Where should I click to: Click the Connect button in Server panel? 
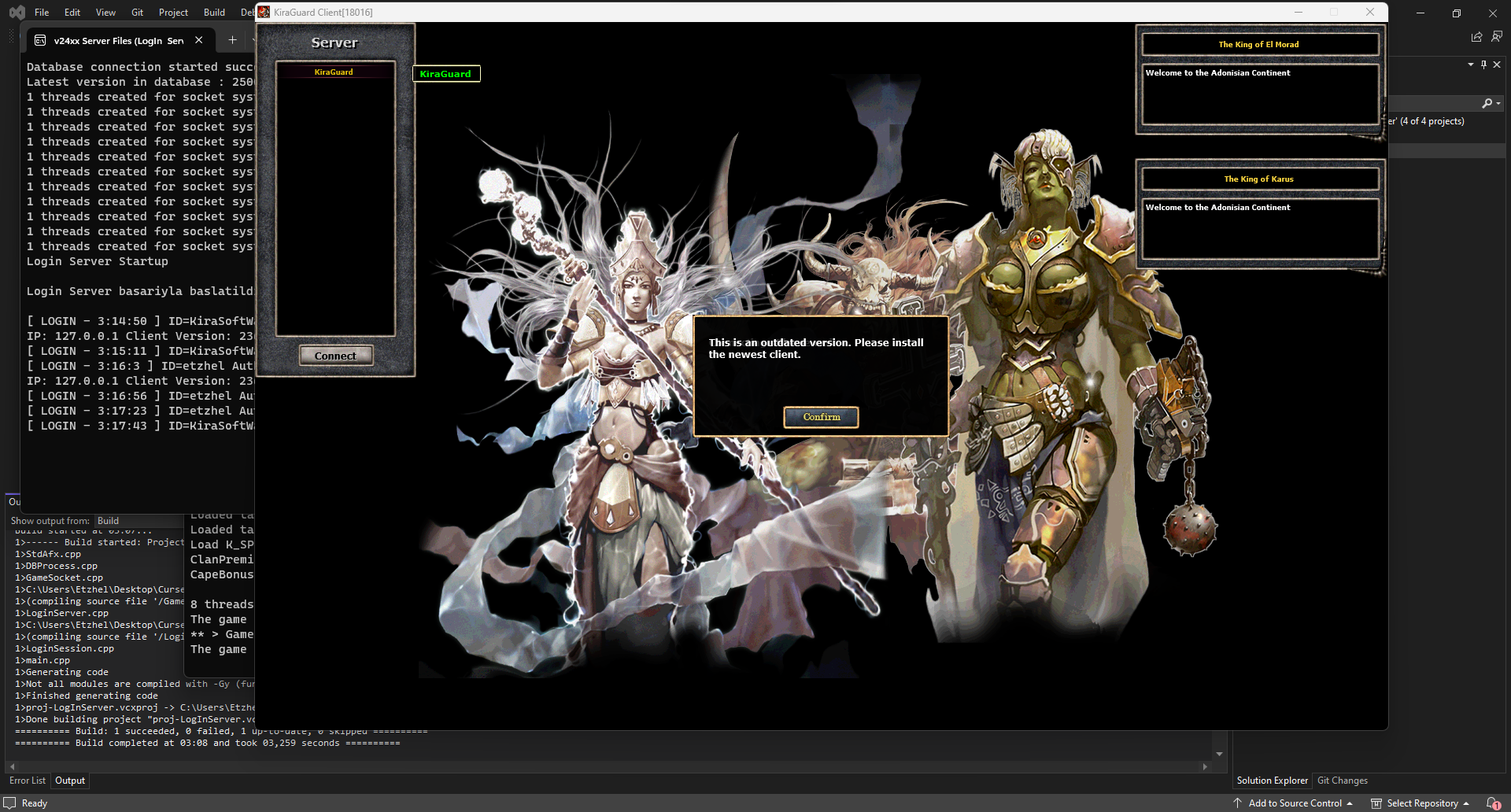click(x=335, y=356)
